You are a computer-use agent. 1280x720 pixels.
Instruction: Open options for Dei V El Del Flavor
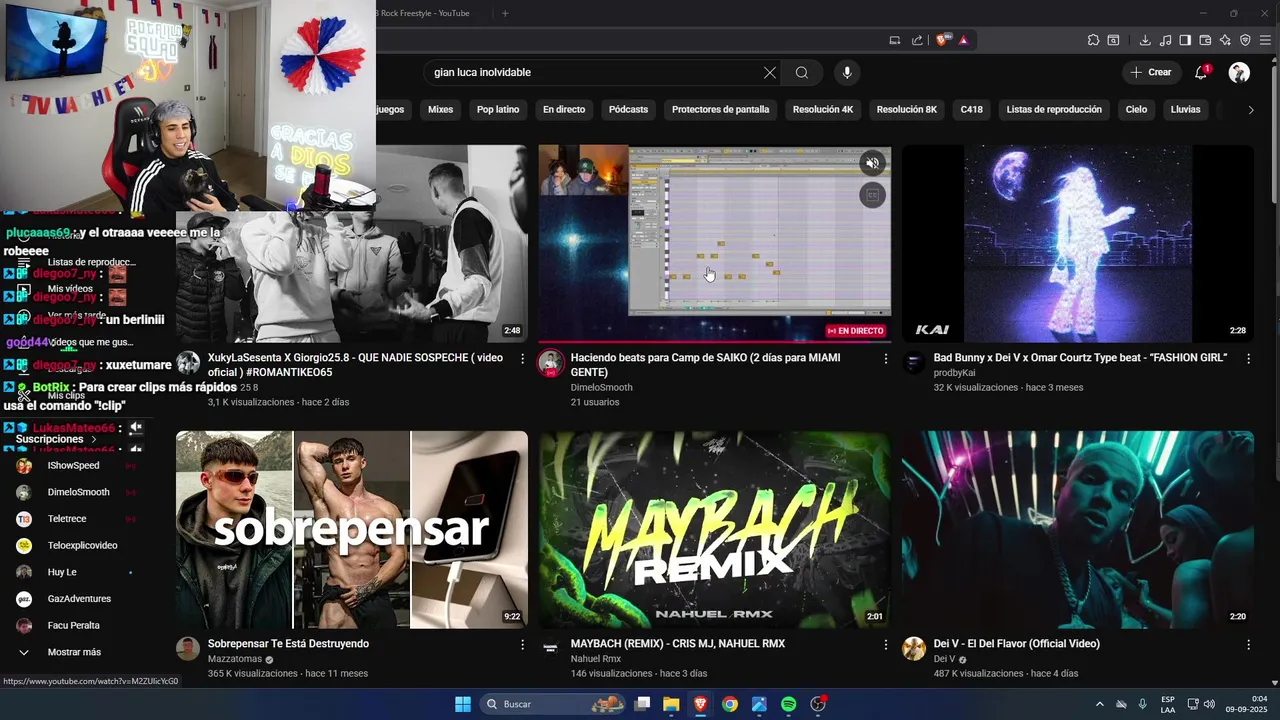click(x=1248, y=645)
